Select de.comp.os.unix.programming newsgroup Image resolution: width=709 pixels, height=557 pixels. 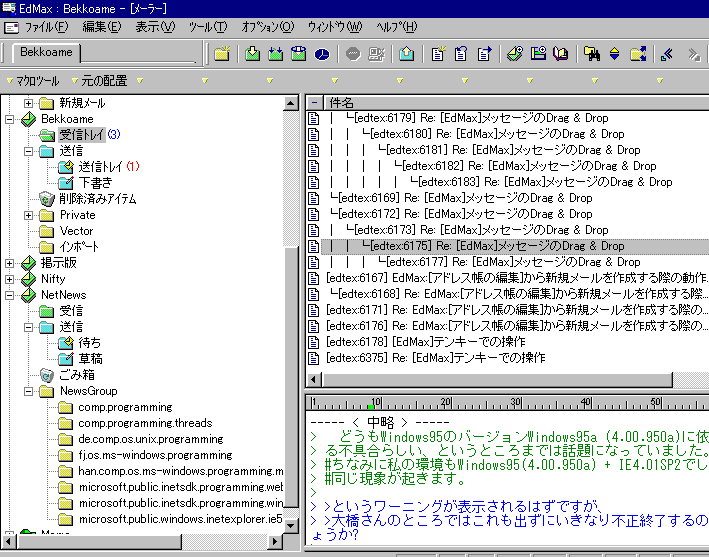coord(151,439)
